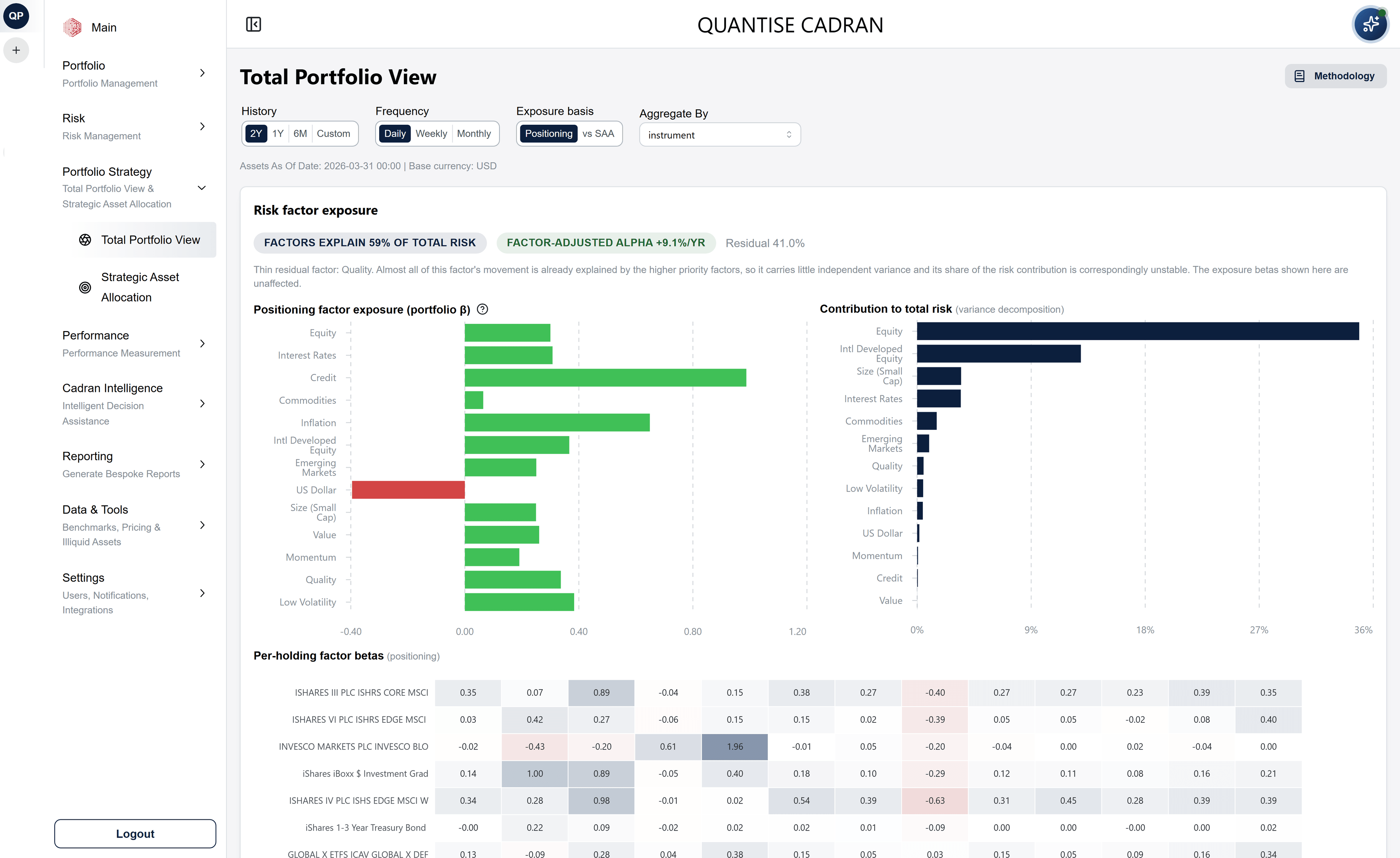The height and width of the screenshot is (858, 1400).
Task: Click the navy Equity risk contribution bar
Action: (1137, 331)
